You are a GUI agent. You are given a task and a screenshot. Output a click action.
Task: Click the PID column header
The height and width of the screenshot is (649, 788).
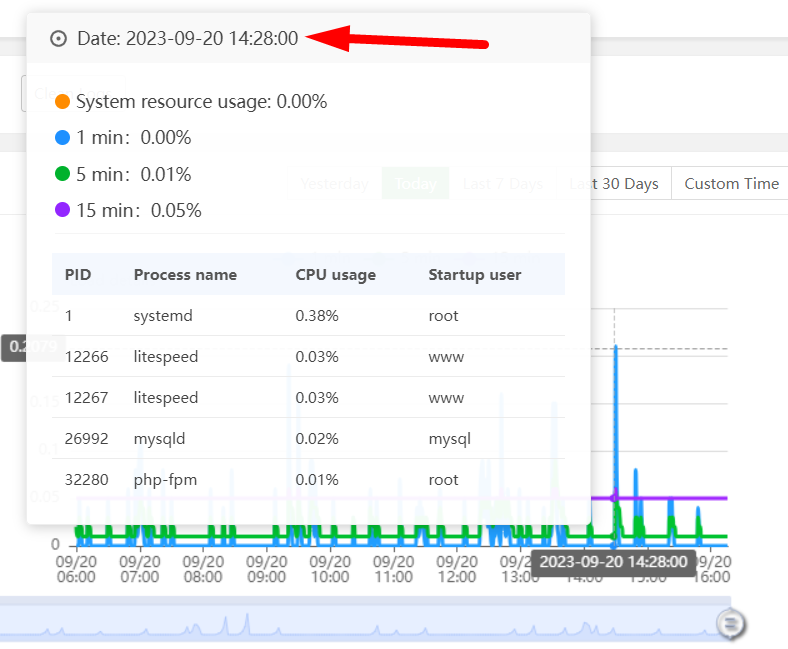tap(78, 274)
